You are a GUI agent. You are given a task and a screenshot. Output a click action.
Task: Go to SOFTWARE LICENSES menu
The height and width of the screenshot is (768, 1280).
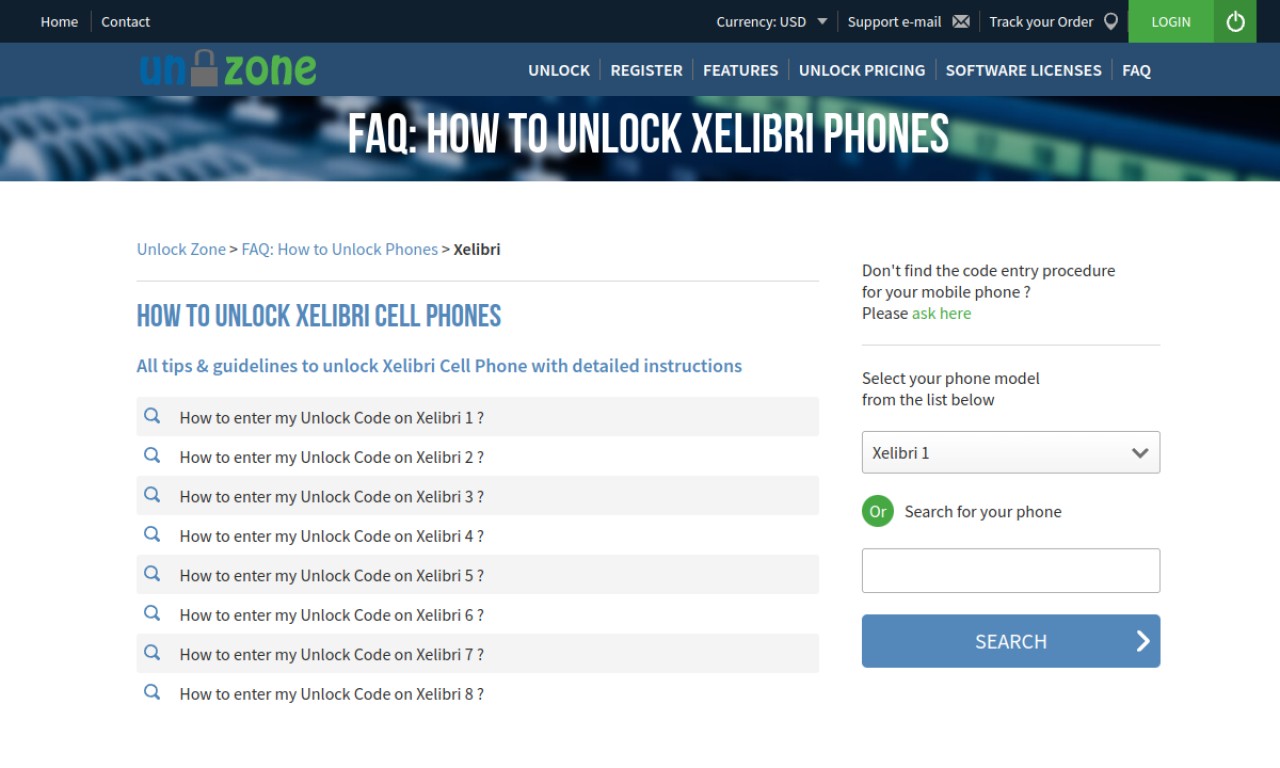[1023, 70]
